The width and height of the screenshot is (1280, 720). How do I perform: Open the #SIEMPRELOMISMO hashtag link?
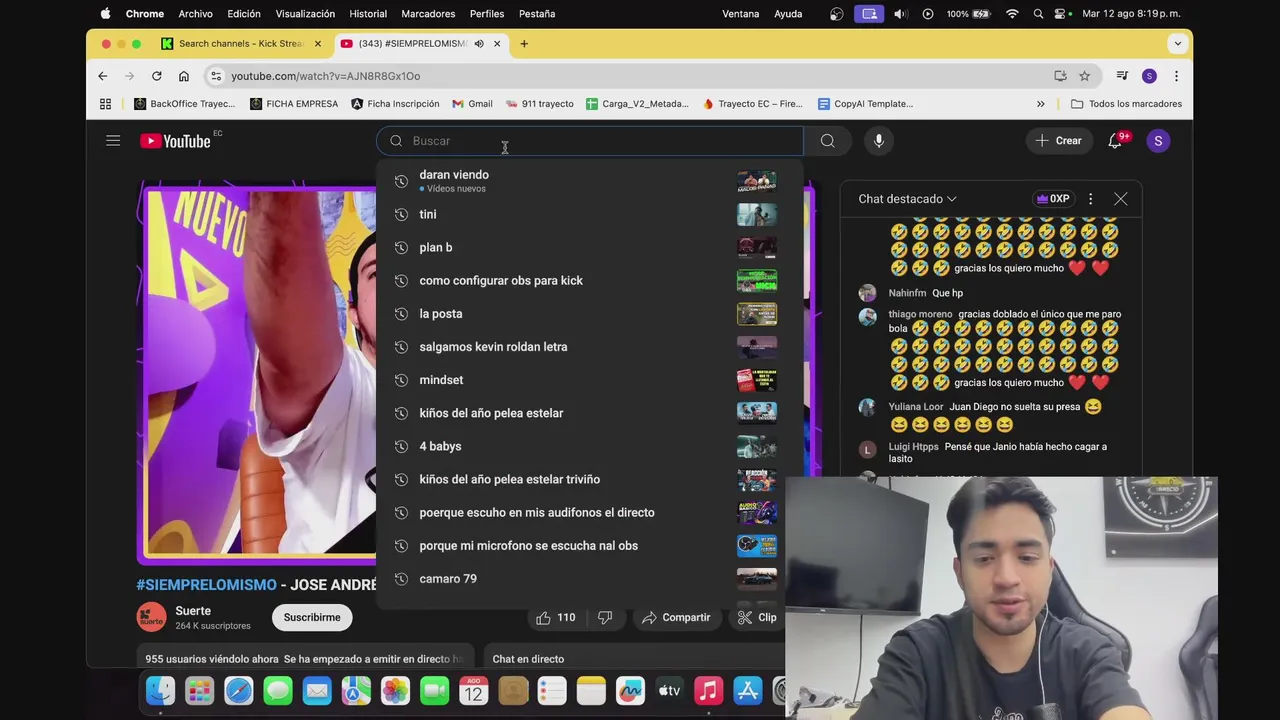207,585
